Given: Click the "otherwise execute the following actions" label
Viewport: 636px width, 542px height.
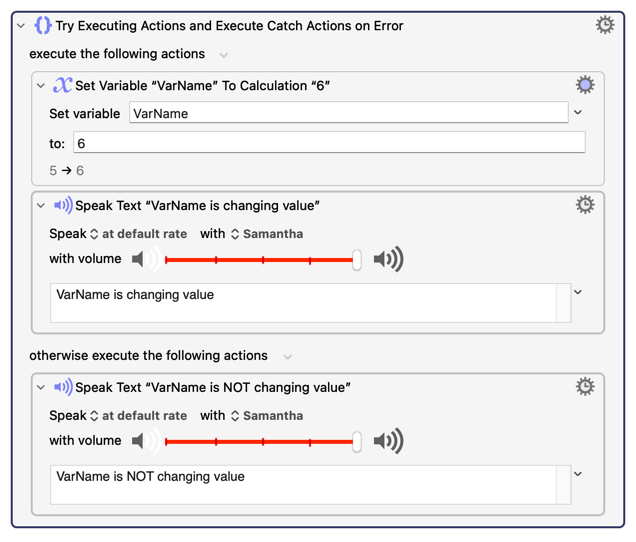Looking at the screenshot, I should point(148,356).
